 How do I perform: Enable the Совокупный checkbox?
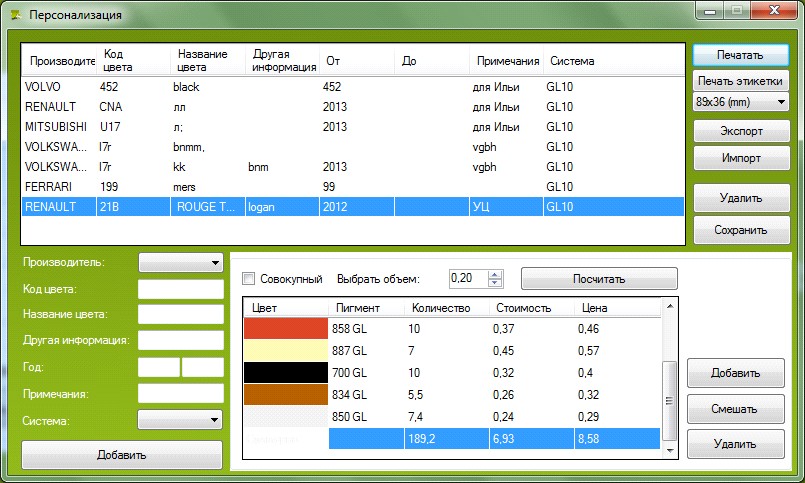(x=248, y=279)
